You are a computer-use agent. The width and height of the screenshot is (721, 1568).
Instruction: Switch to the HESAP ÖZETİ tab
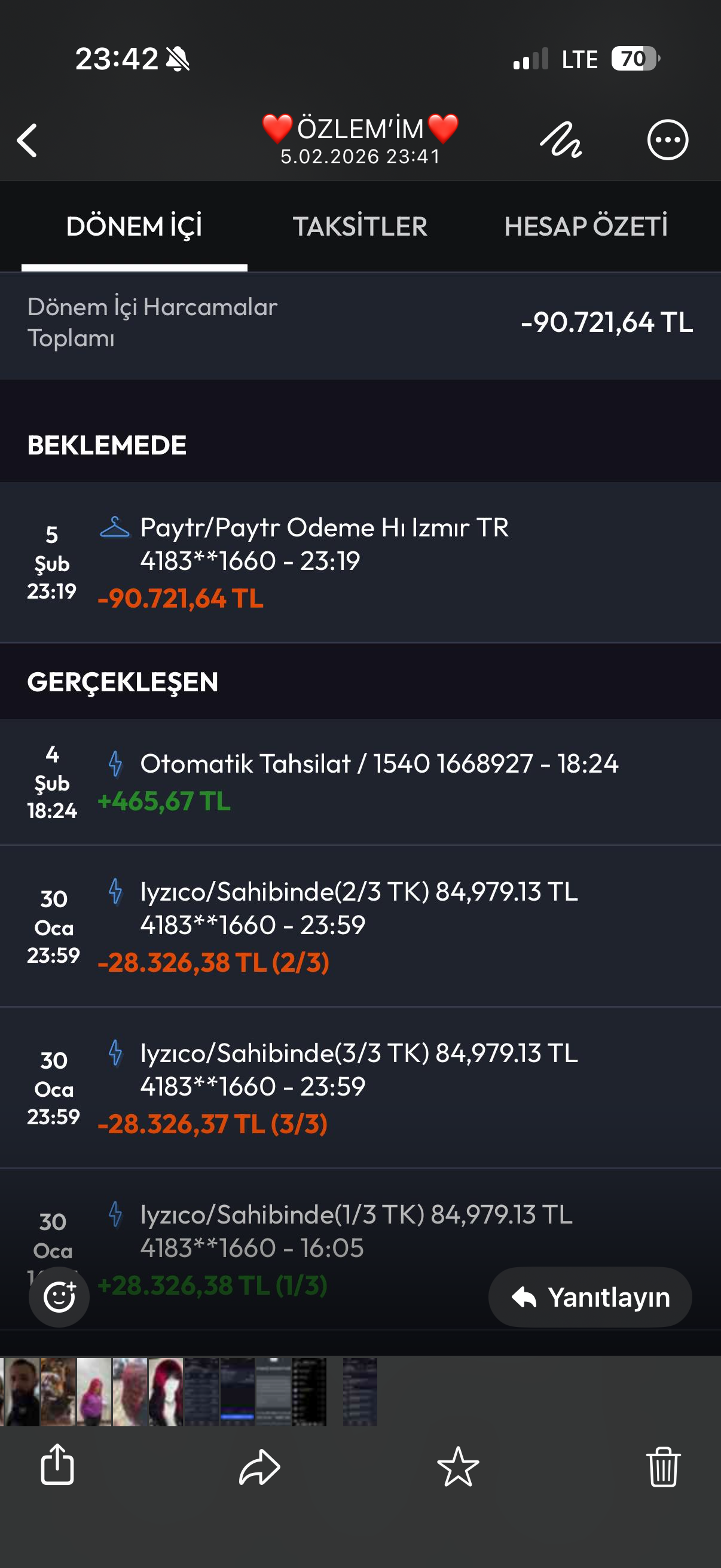point(585,227)
